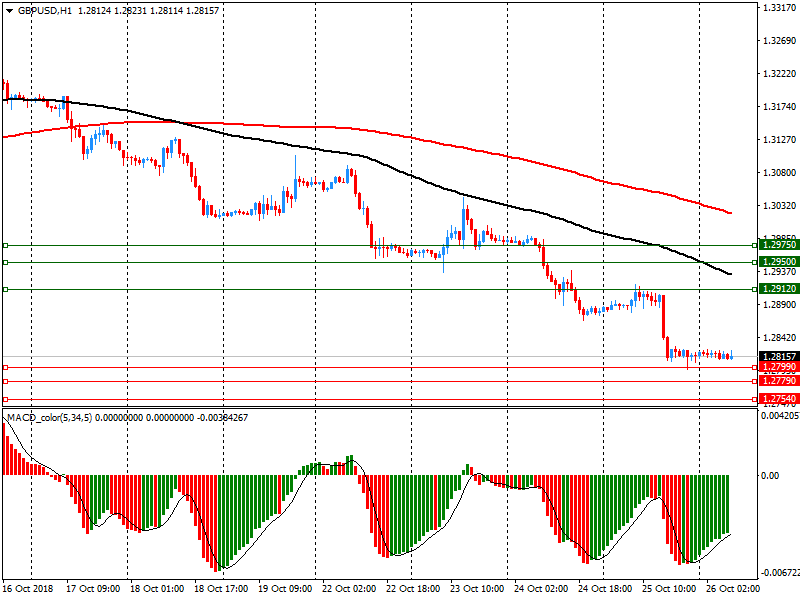Click the 23 Oct 10:00 time axis label
Viewport: 800px width, 600px height.
pyautogui.click(x=477, y=588)
